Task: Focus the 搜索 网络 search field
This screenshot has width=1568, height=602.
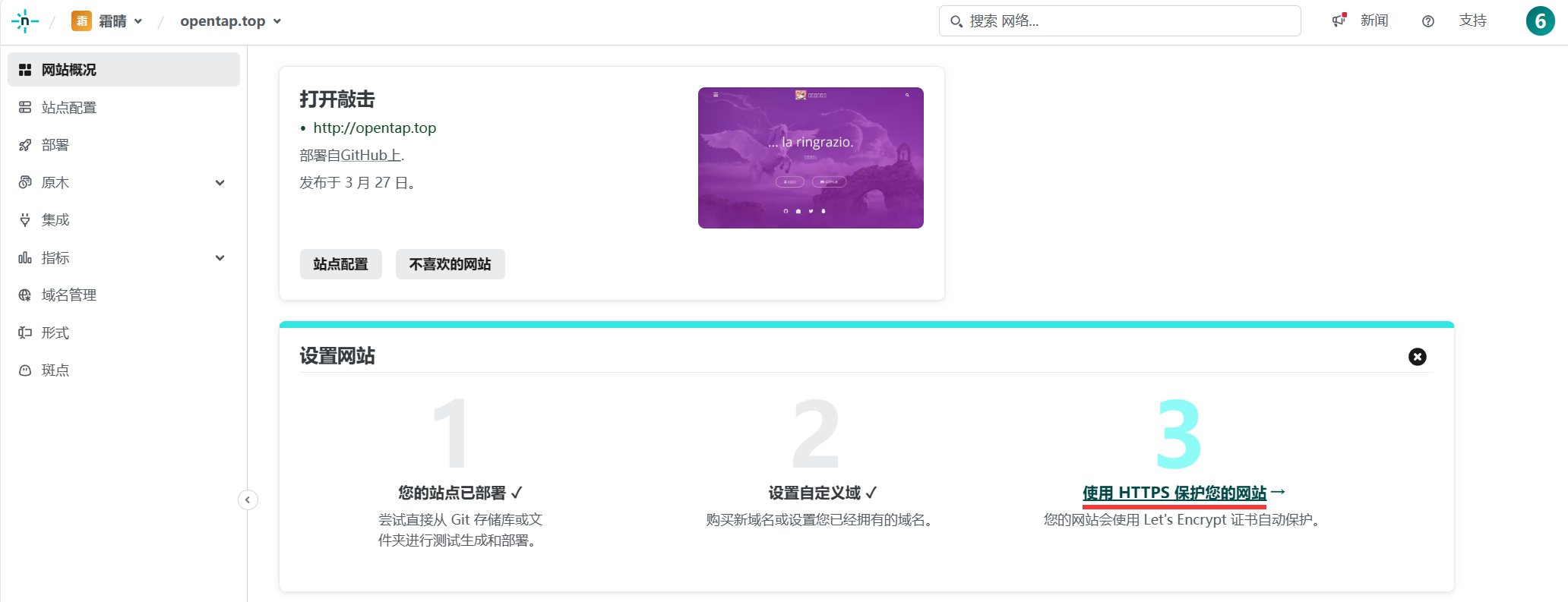Action: (1120, 21)
